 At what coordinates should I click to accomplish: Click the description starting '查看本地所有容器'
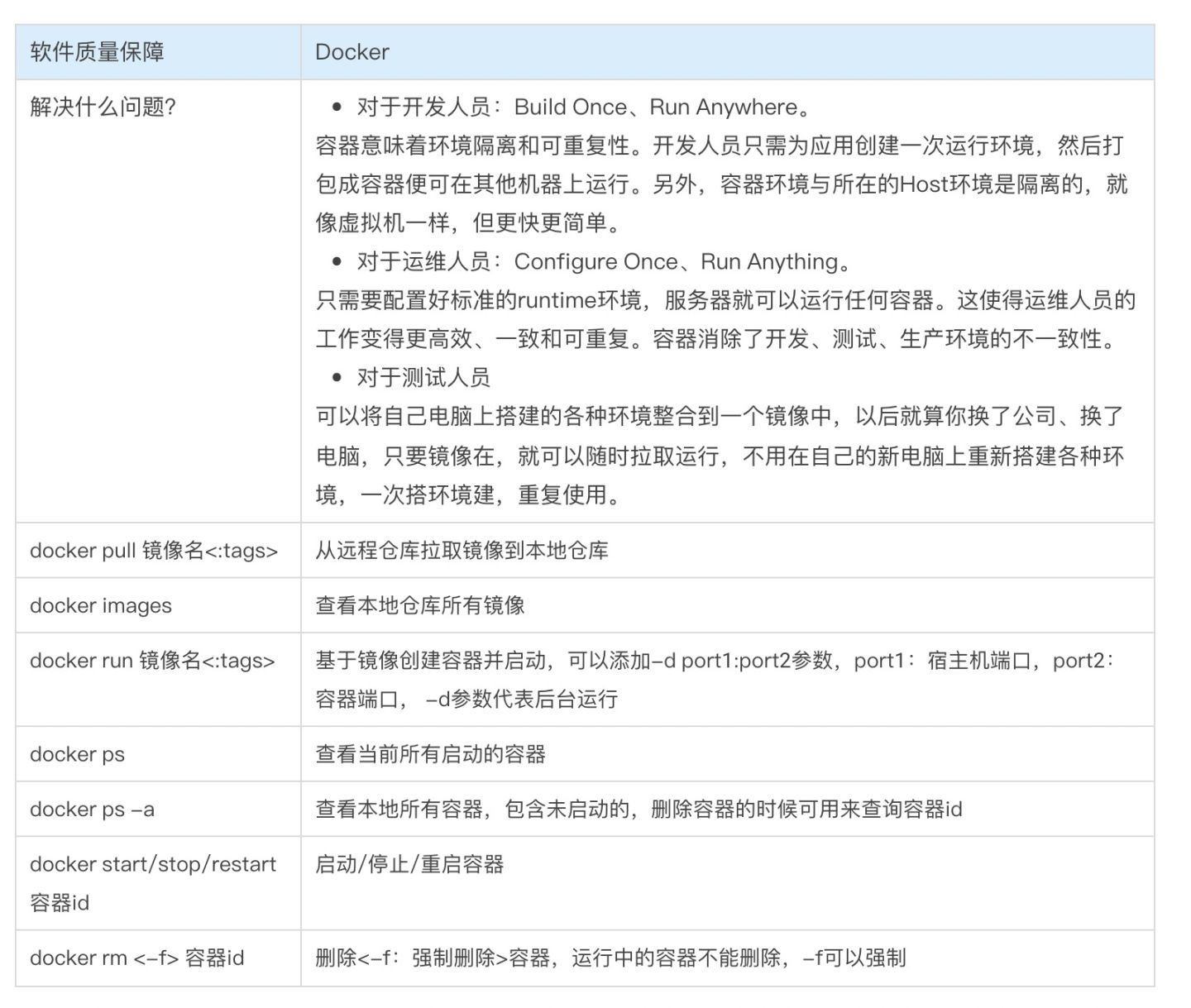pyautogui.click(x=639, y=809)
